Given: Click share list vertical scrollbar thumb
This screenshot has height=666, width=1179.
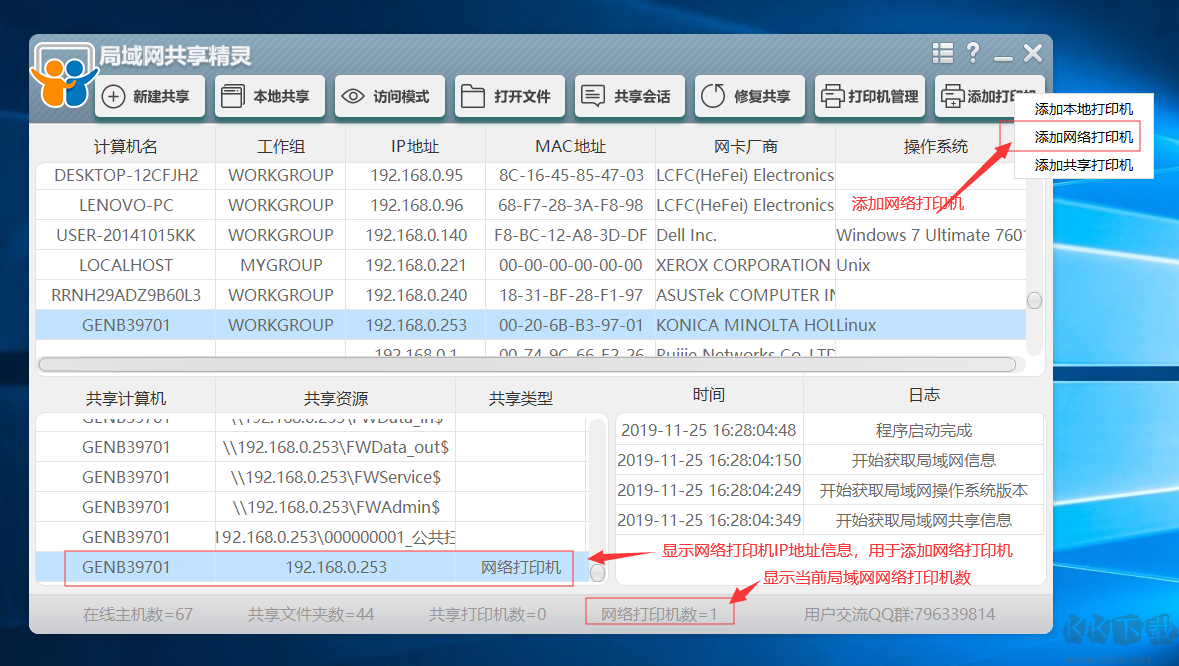Looking at the screenshot, I should click(x=598, y=573).
